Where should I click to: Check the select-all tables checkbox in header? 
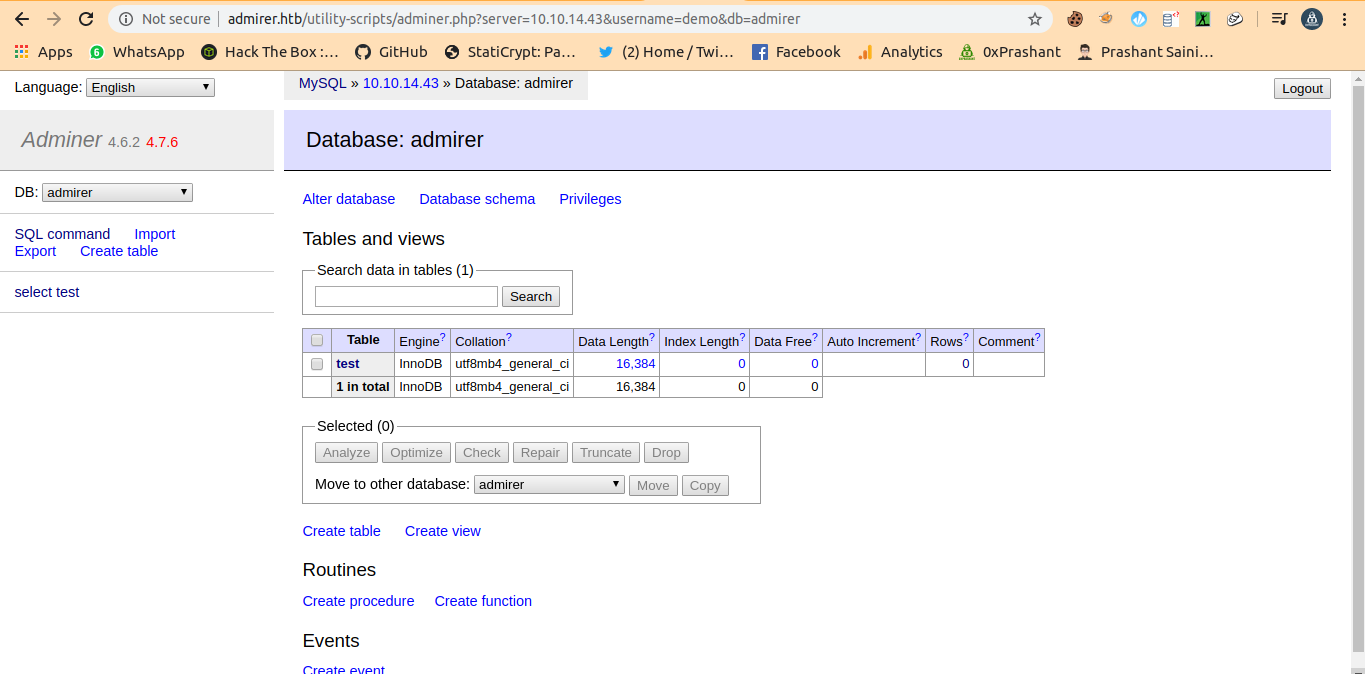[317, 341]
